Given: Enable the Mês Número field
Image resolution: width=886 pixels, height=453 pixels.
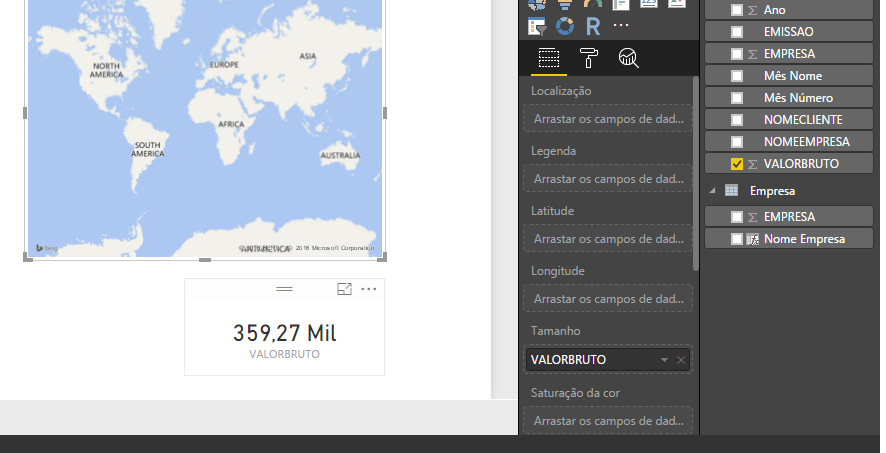Looking at the screenshot, I should click(x=737, y=98).
